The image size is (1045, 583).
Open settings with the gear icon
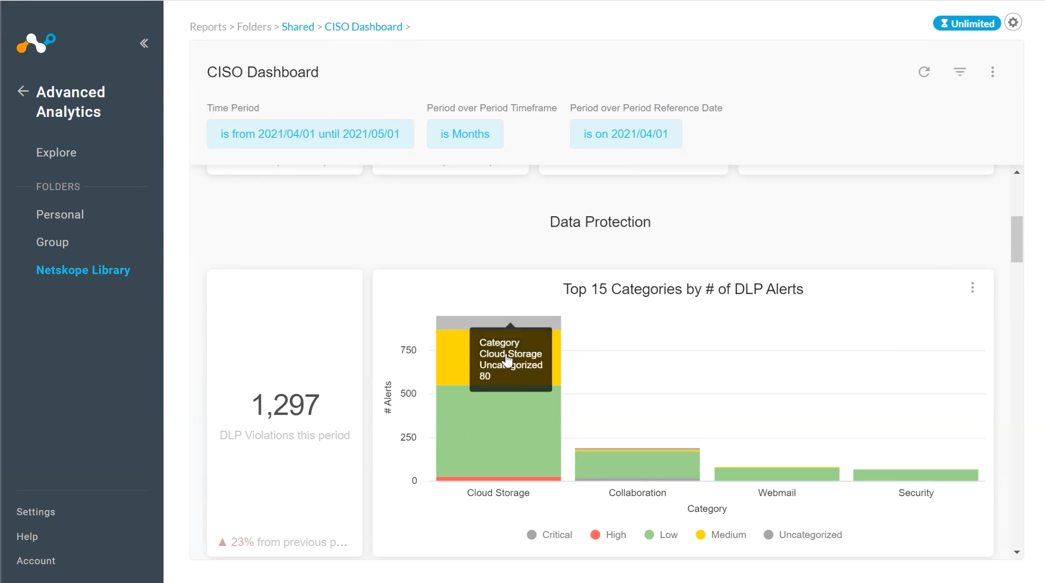[x=1012, y=22]
